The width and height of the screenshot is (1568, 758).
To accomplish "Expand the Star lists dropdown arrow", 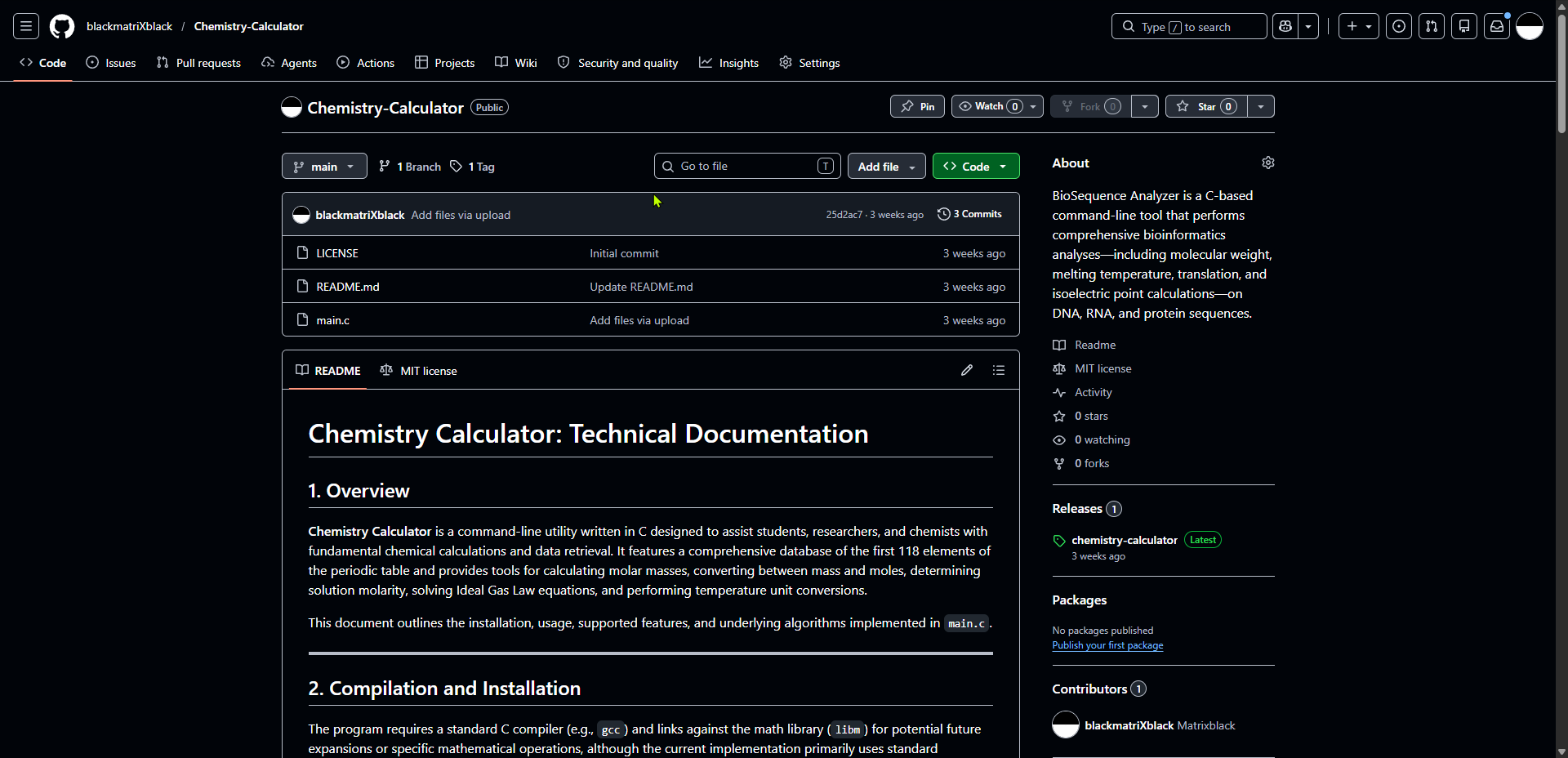I will [x=1261, y=106].
